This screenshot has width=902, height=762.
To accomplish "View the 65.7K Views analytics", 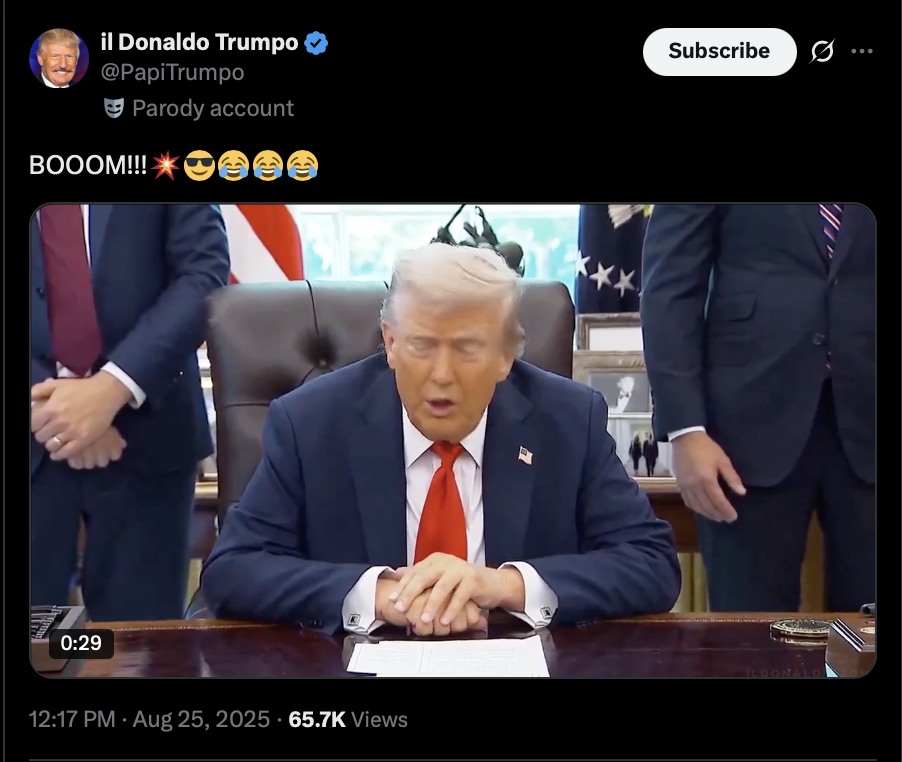I will pyautogui.click(x=348, y=719).
